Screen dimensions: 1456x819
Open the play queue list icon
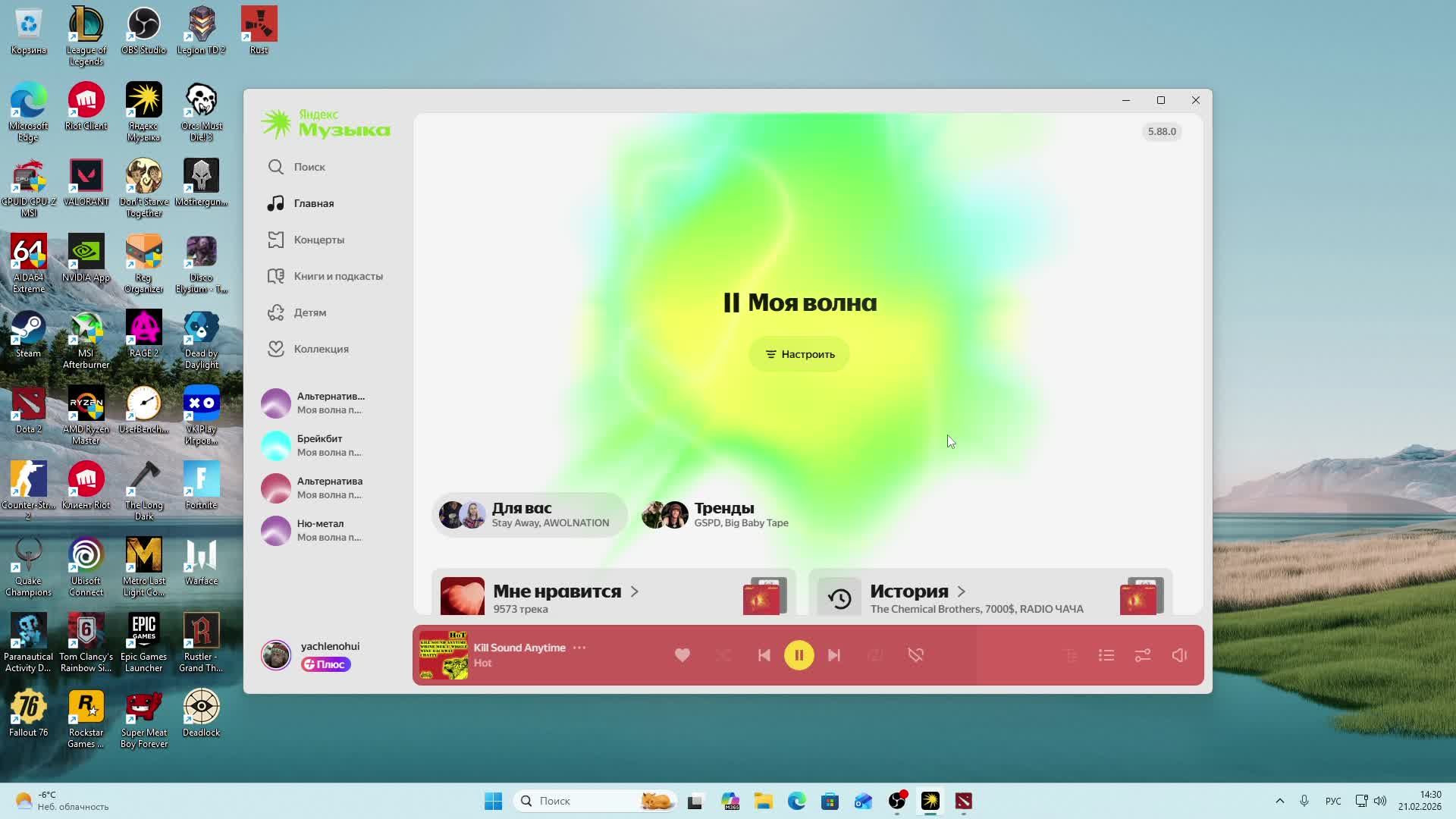click(x=1106, y=655)
